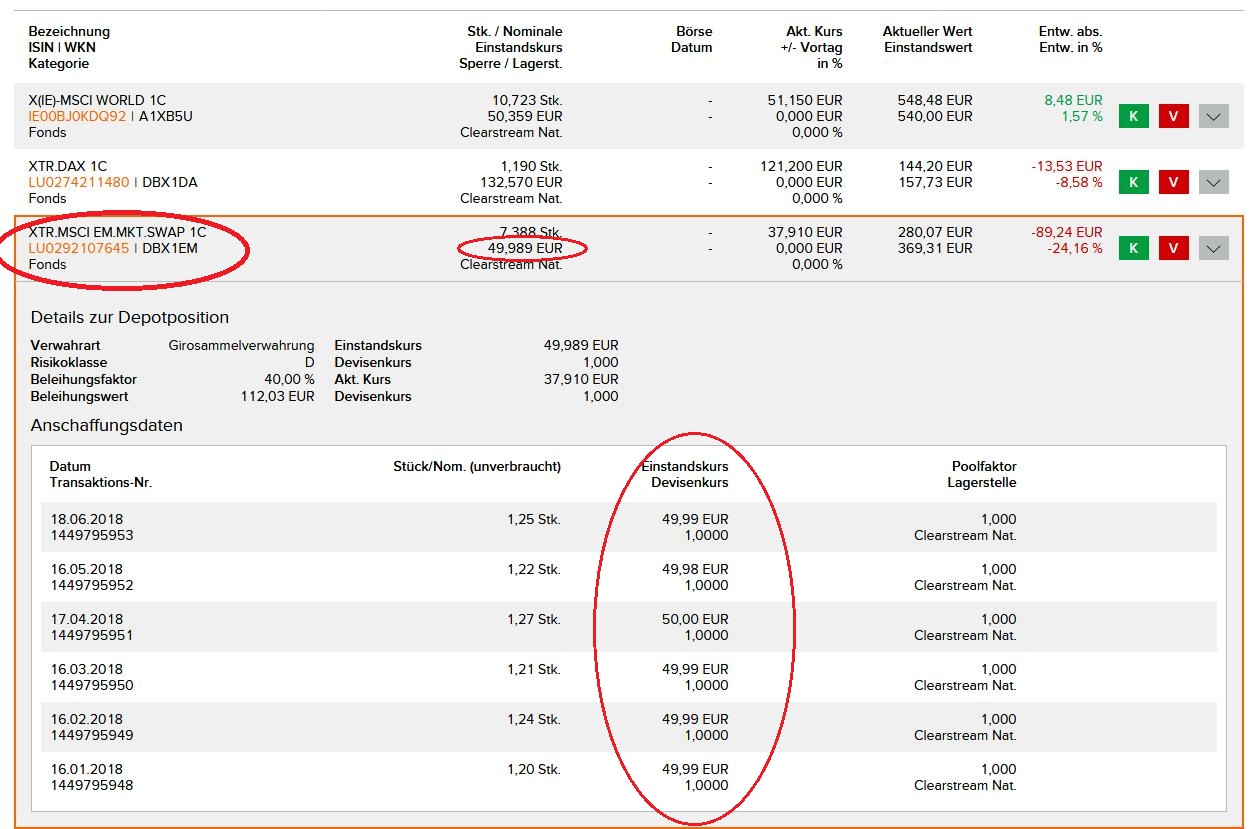The image size is (1257, 829).
Task: Click quantity 1,27 Stk. in acquisitions
Action: [534, 620]
